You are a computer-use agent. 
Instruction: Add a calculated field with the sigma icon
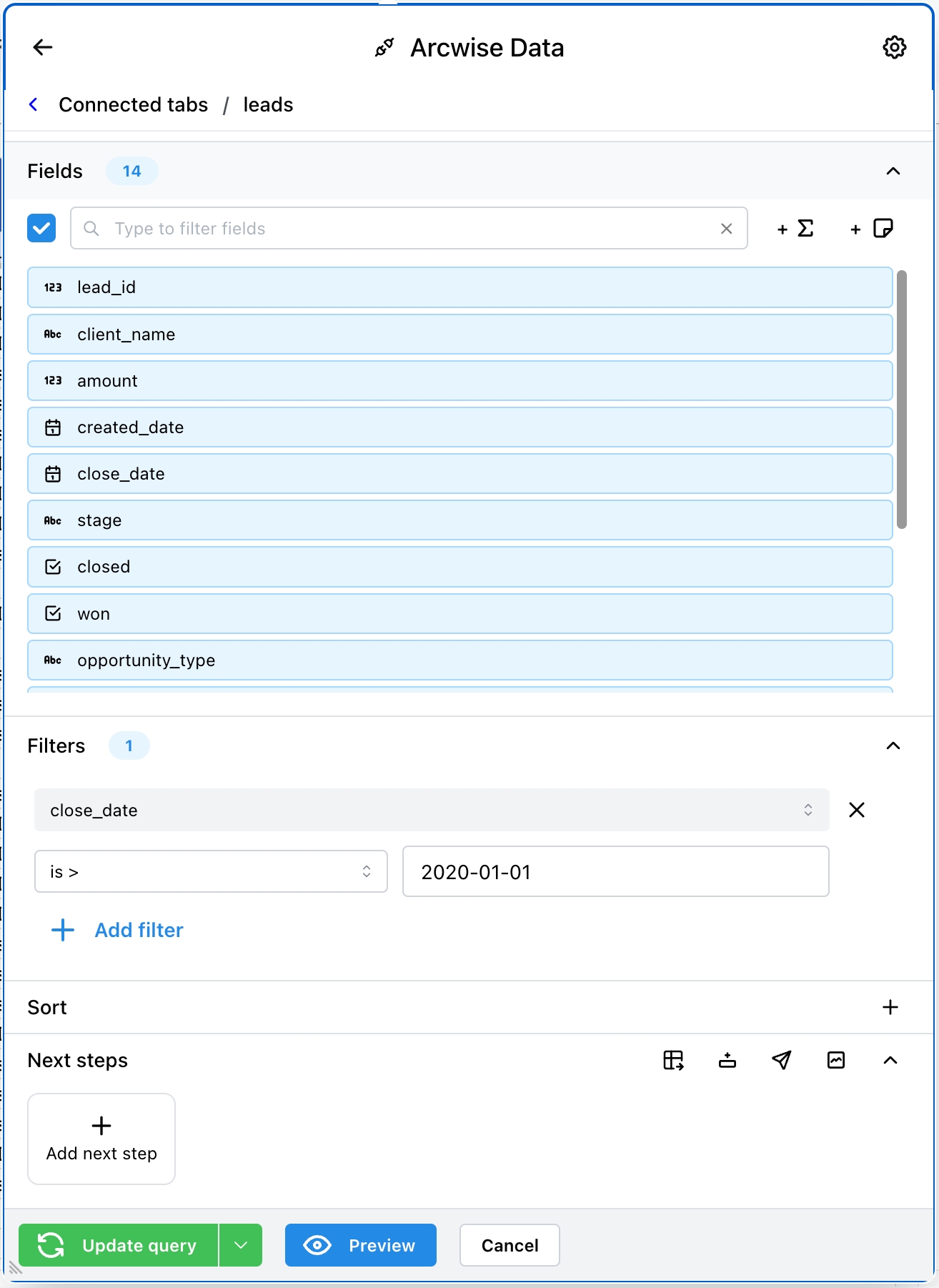tap(796, 229)
